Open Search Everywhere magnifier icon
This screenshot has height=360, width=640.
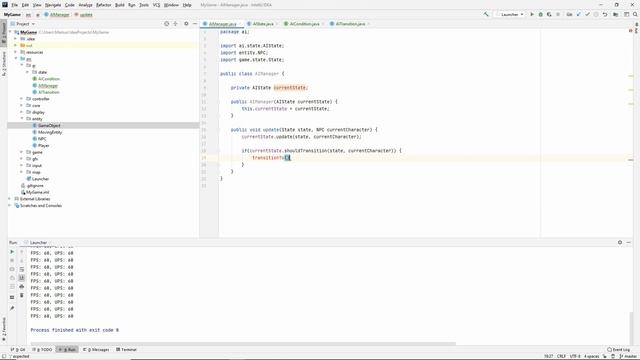[x=635, y=14]
